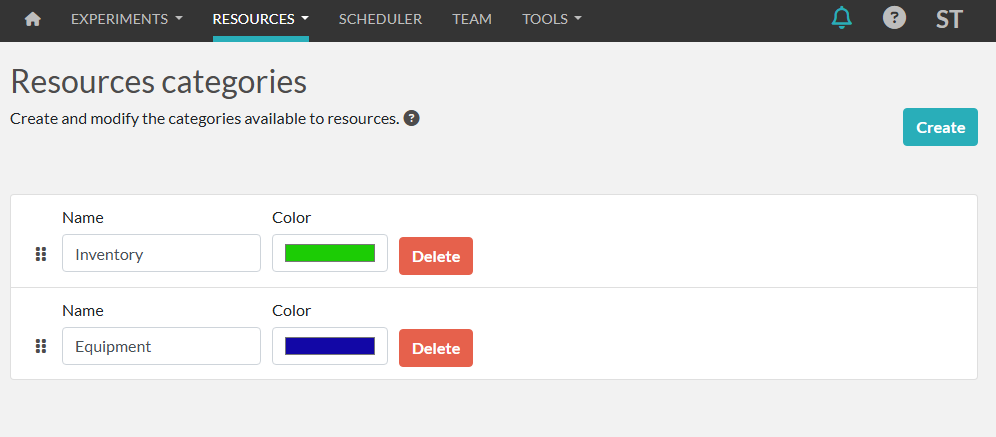
Task: Grab the drag handle for Equipment row
Action: (41, 347)
